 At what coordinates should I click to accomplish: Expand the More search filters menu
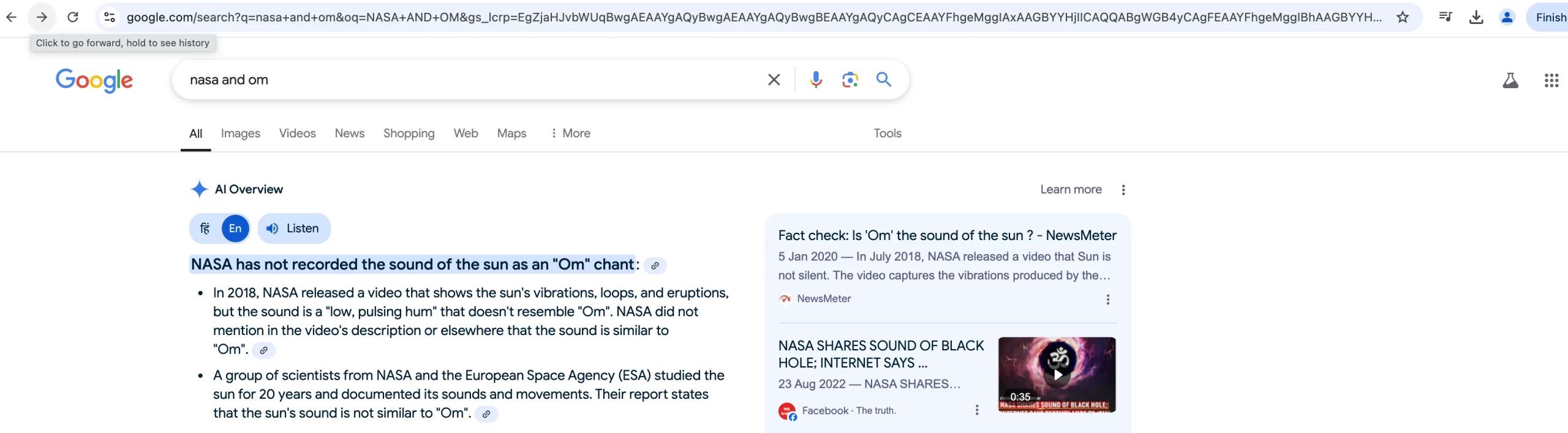(570, 134)
